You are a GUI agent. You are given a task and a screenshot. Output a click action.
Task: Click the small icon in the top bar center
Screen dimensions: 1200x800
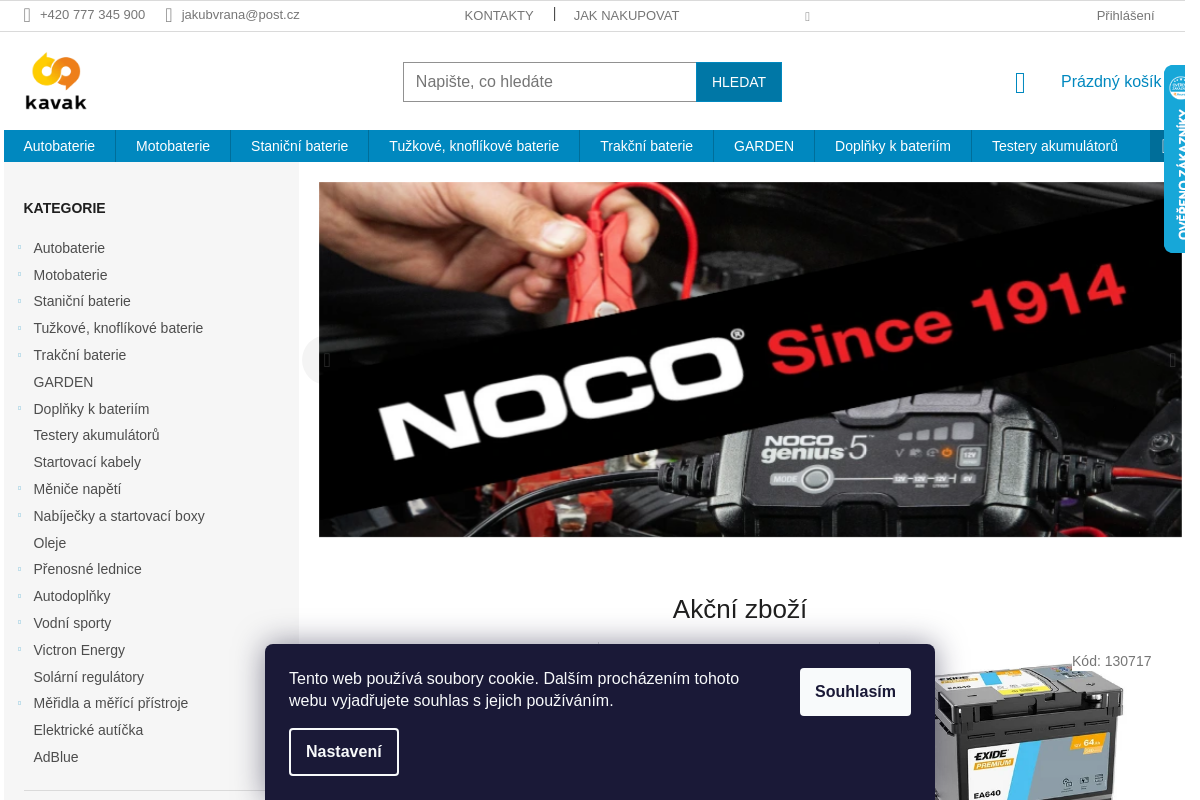(x=807, y=16)
